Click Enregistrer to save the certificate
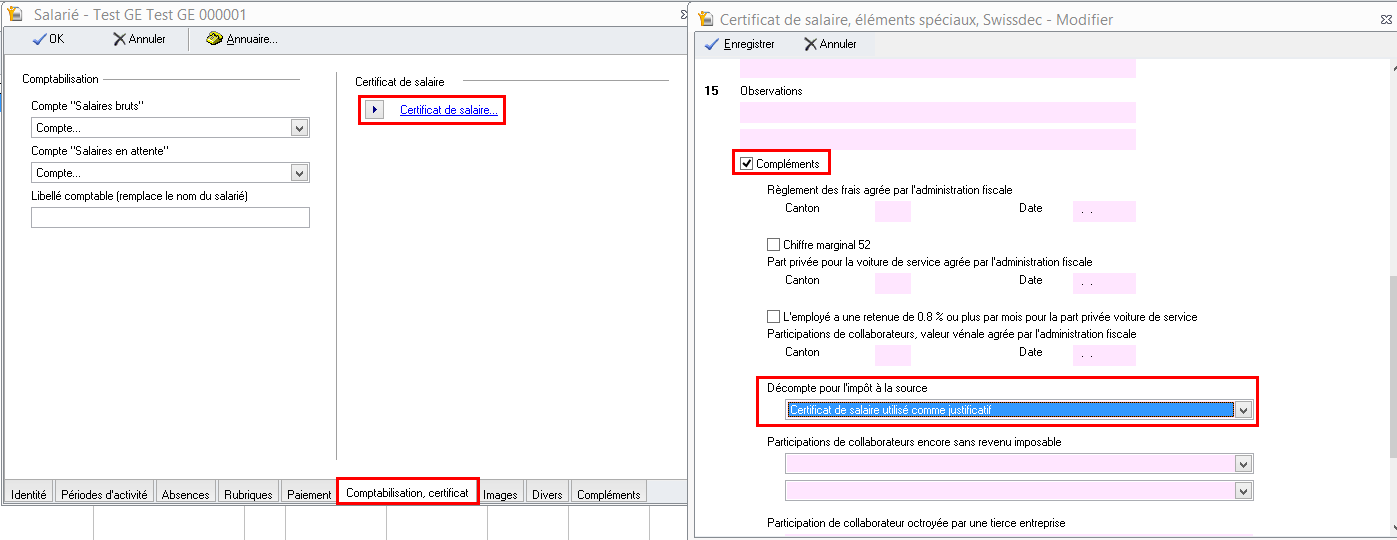 tap(740, 44)
